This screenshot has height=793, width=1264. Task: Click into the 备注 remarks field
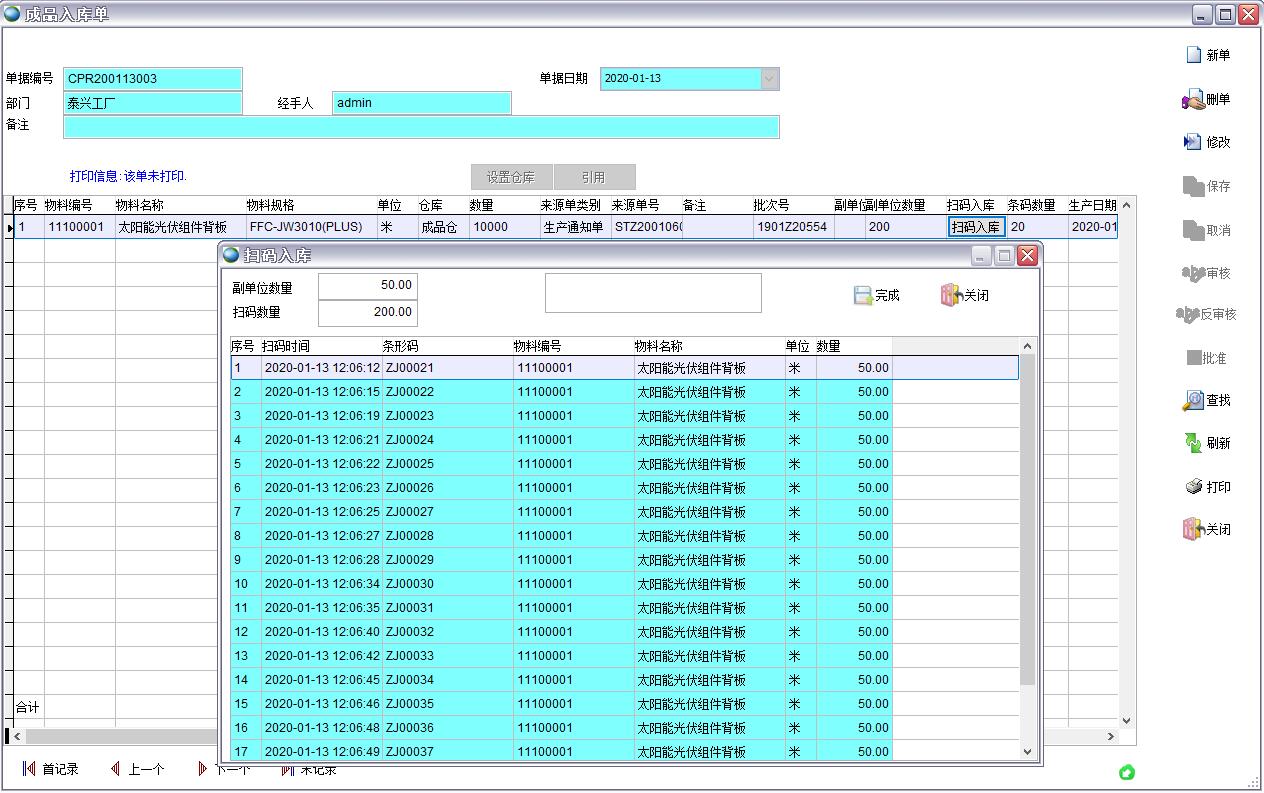tap(420, 127)
